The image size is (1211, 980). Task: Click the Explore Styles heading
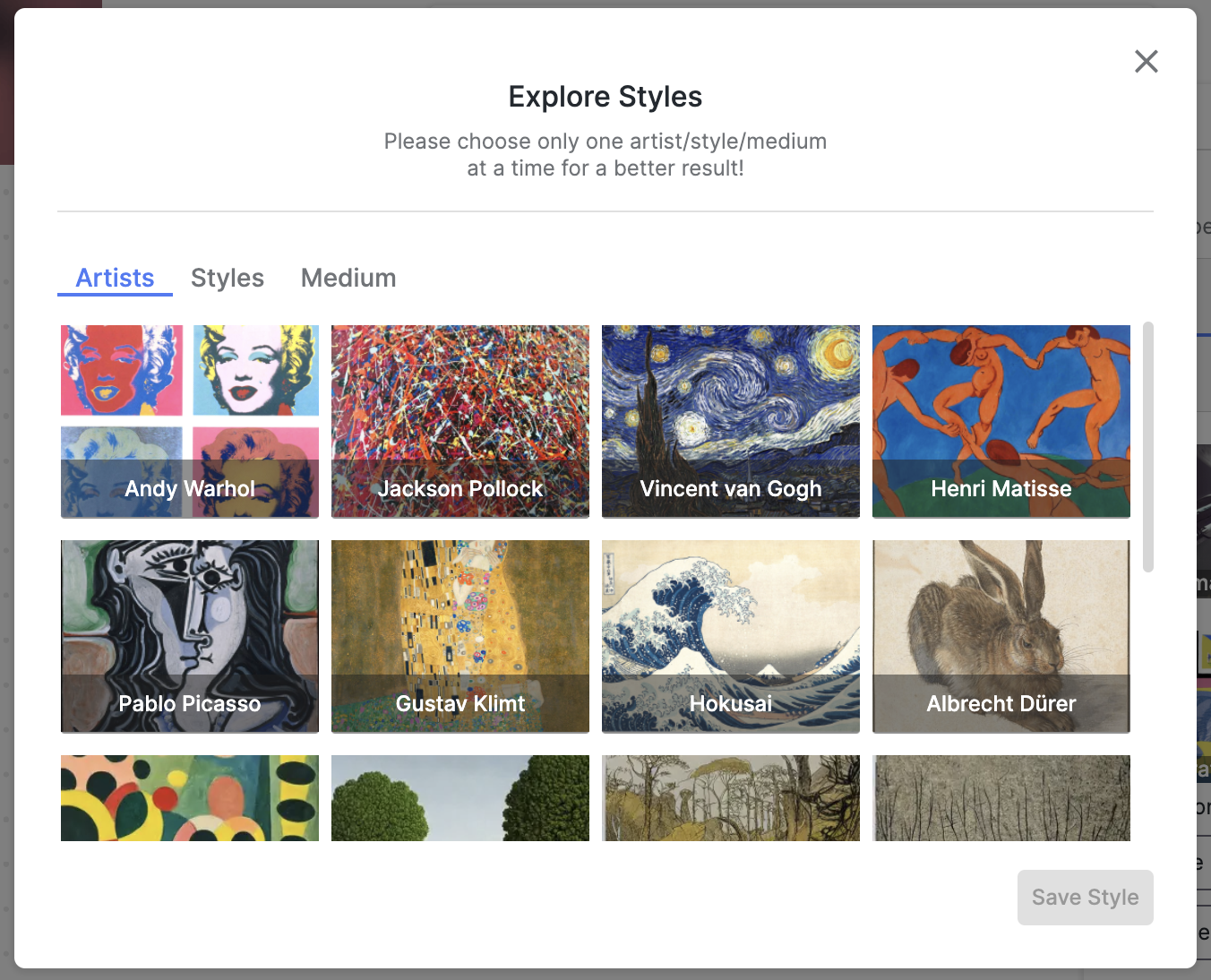(x=605, y=97)
